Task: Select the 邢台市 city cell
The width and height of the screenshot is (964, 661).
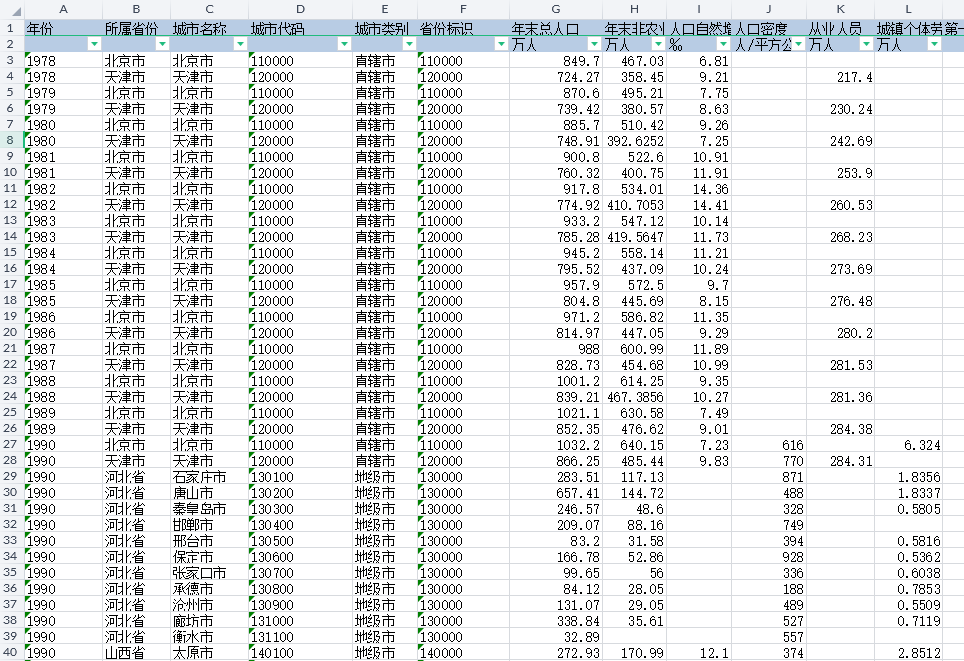Action: [x=209, y=540]
